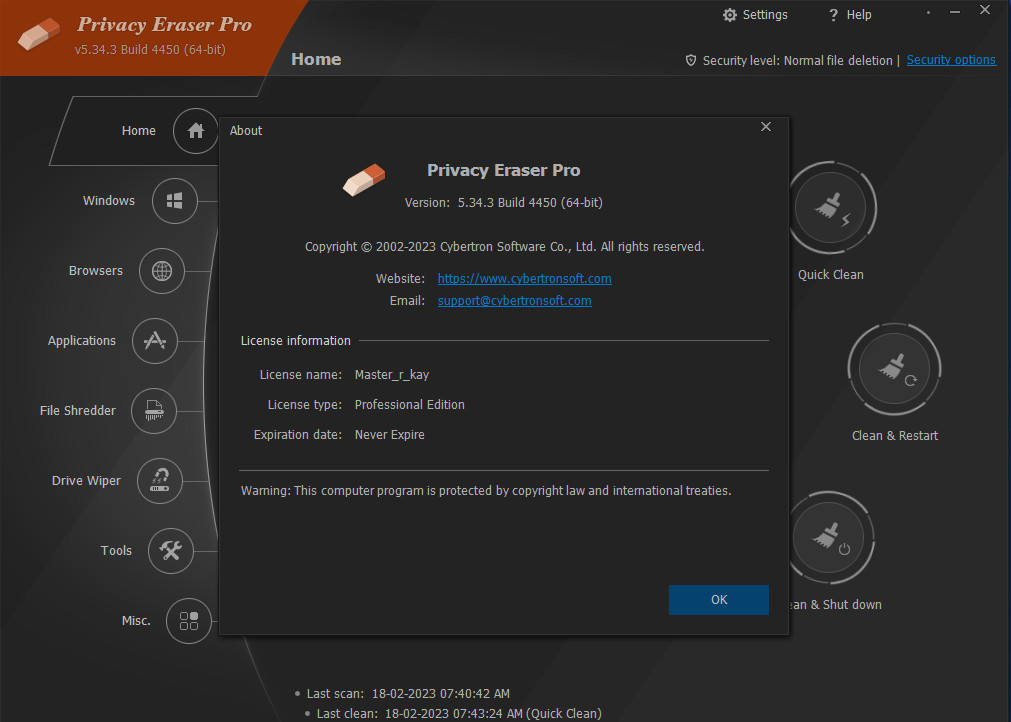Screen dimensions: 1011x722
Task: Select the Browsers sidebar label
Action: [96, 271]
